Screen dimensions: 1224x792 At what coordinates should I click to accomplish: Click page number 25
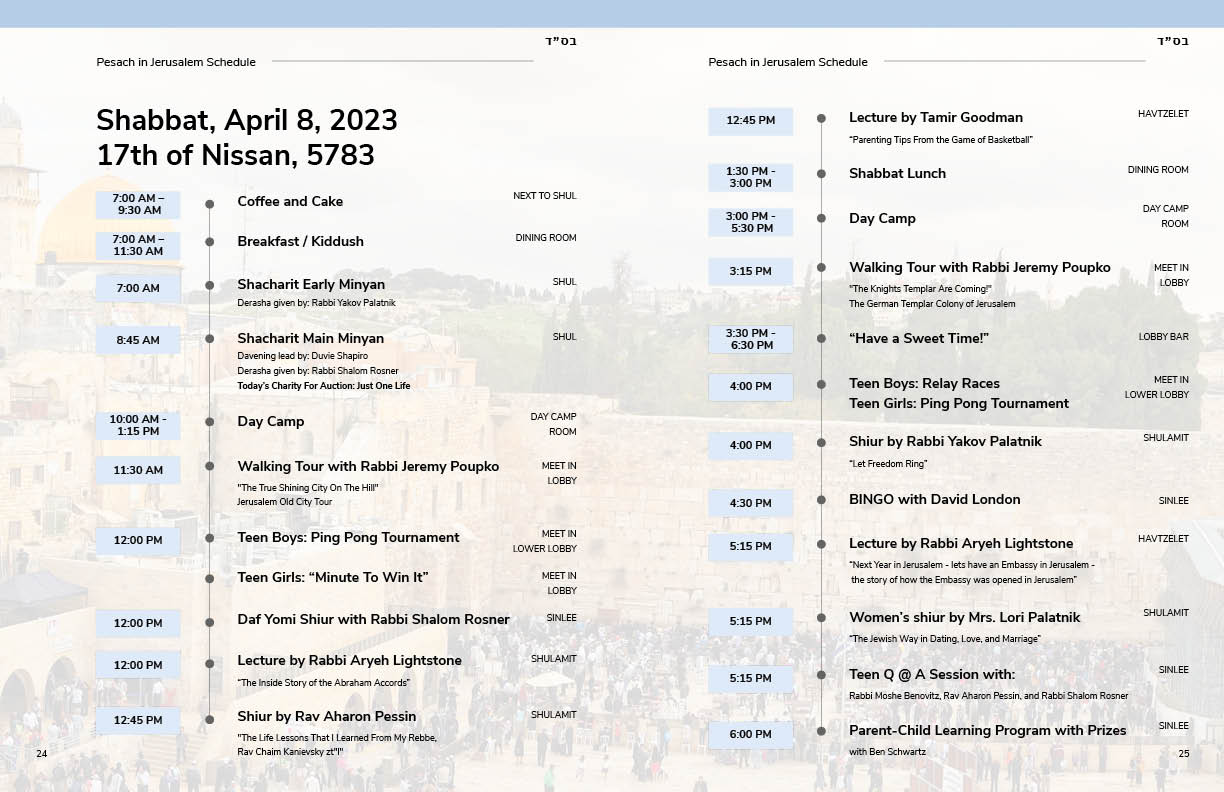click(x=1184, y=754)
